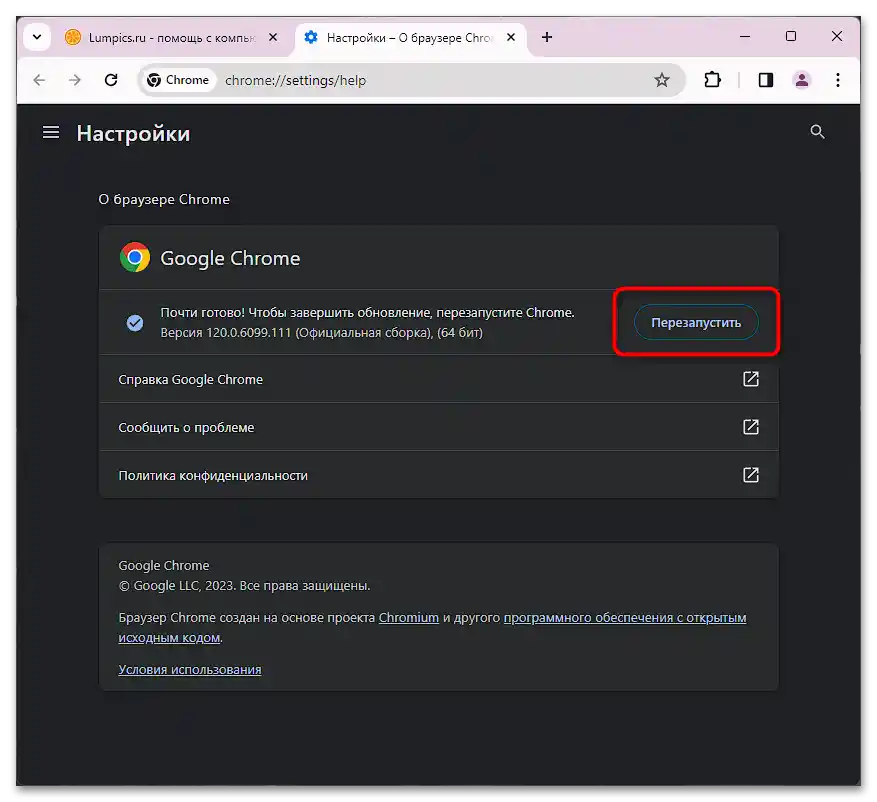The width and height of the screenshot is (877, 802).
Task: Switch to the Lumpics.ru tab
Action: (x=160, y=37)
